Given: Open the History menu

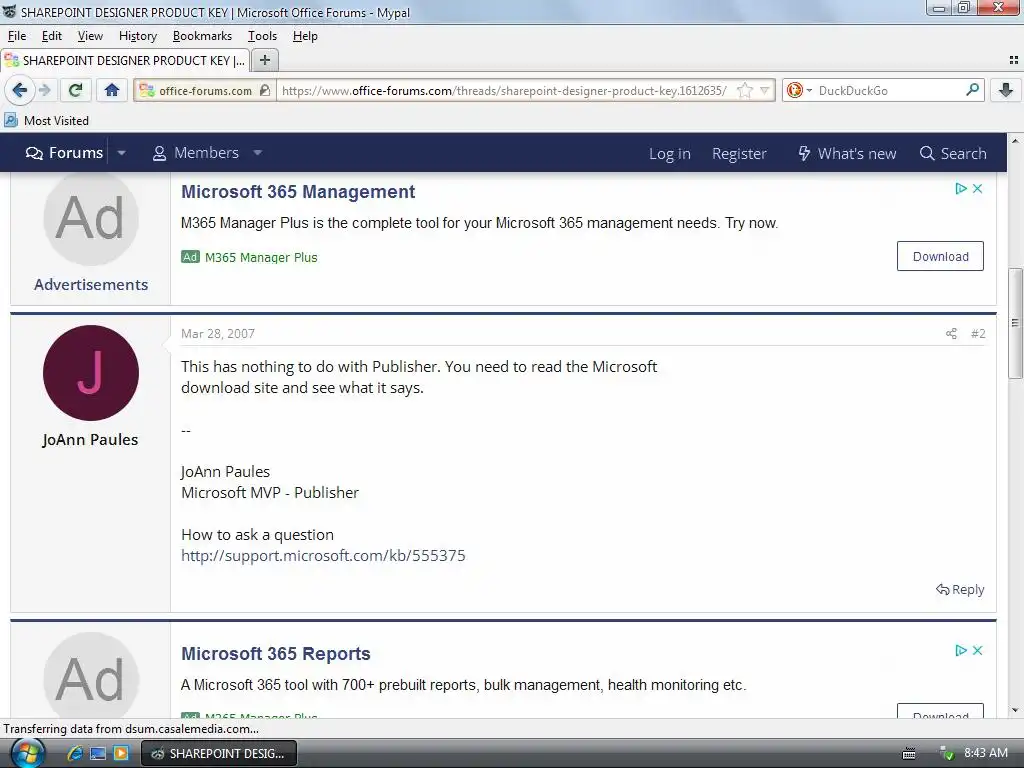Looking at the screenshot, I should [x=138, y=36].
